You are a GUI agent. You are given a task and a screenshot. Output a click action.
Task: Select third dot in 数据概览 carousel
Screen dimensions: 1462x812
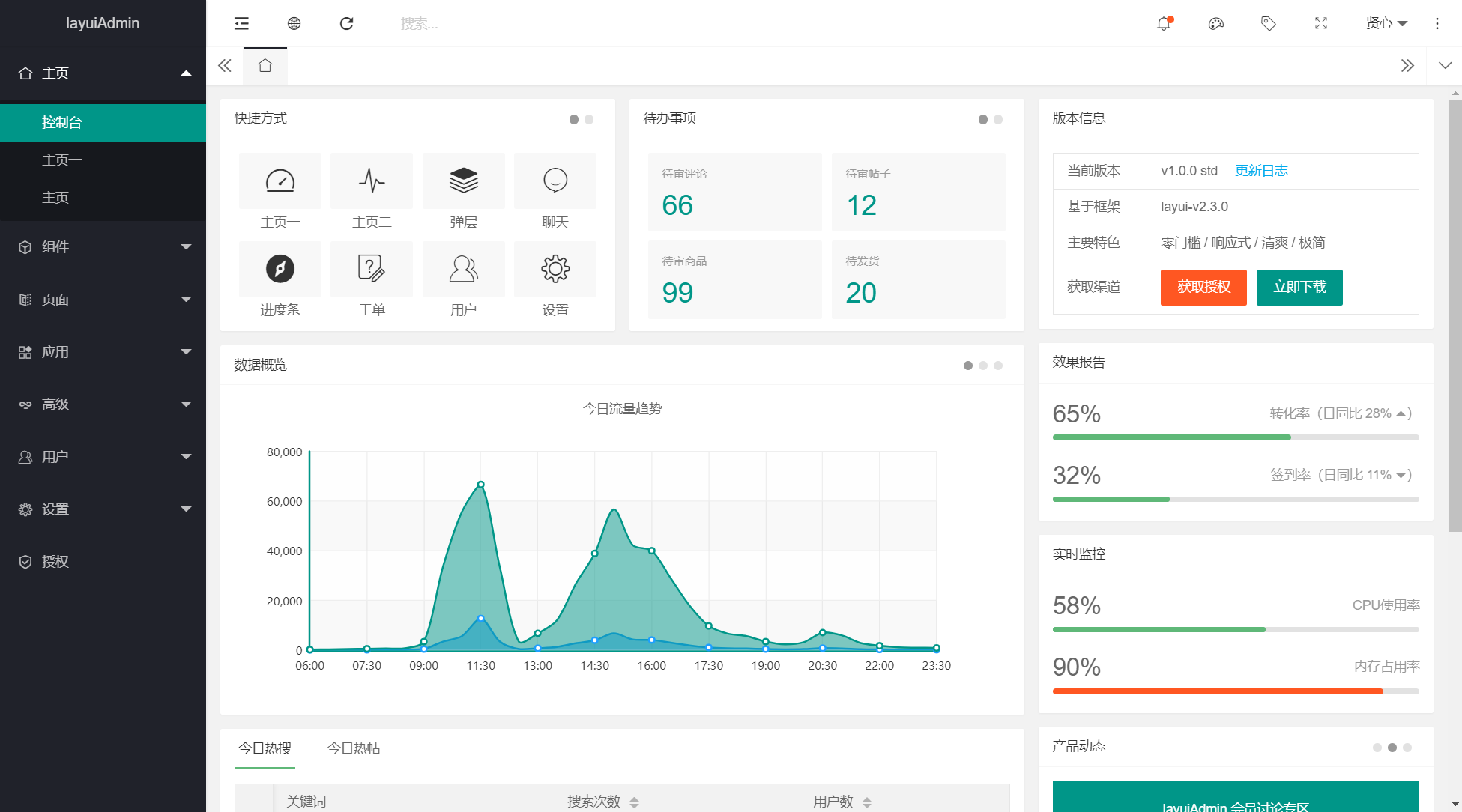tap(998, 366)
